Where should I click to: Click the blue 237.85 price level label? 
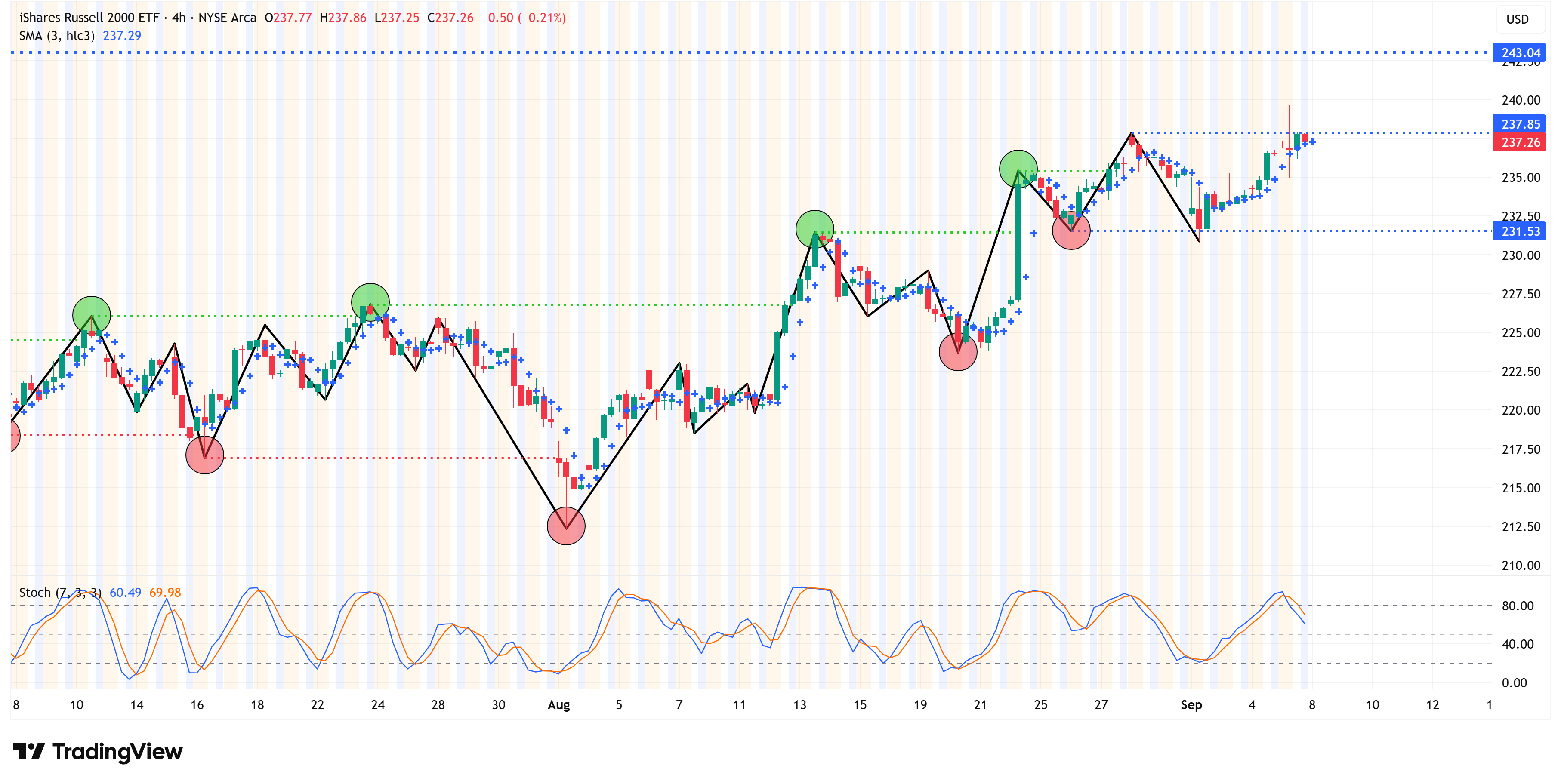click(1520, 124)
